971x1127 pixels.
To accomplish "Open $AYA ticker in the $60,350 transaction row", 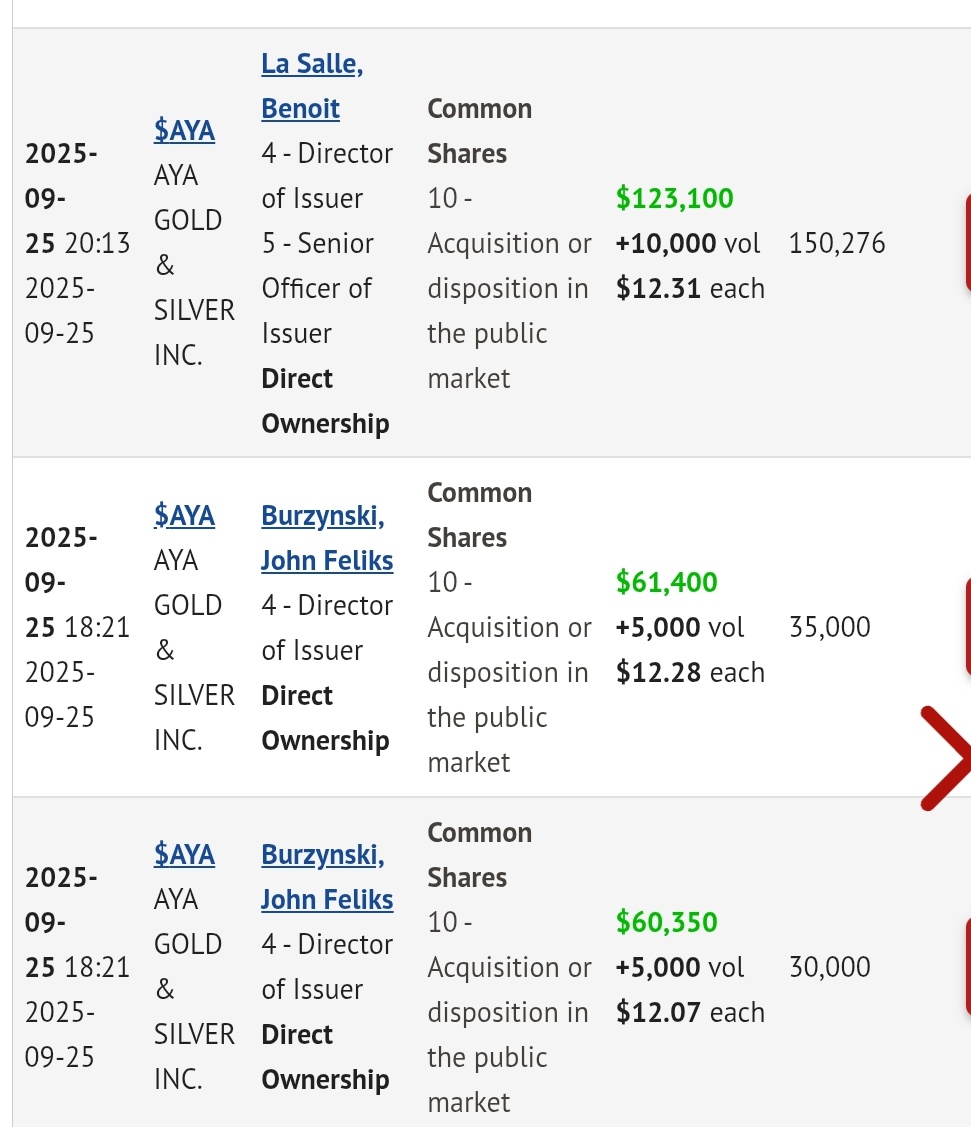I will tap(184, 855).
